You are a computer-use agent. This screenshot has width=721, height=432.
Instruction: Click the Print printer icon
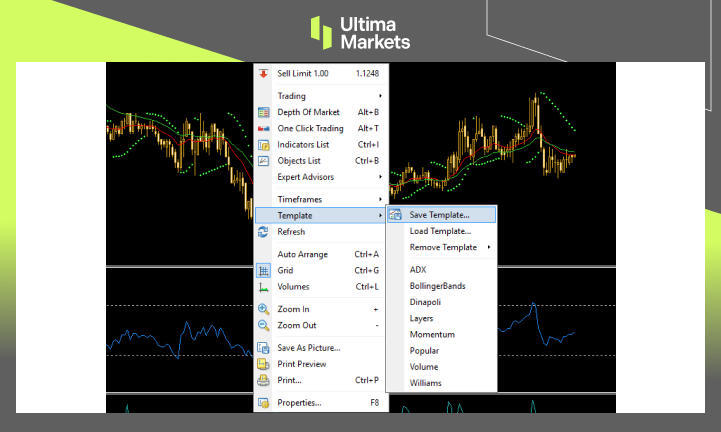pyautogui.click(x=263, y=380)
